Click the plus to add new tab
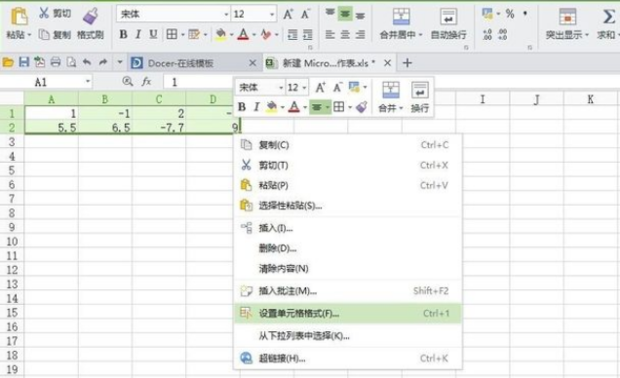620x378 pixels. point(407,63)
